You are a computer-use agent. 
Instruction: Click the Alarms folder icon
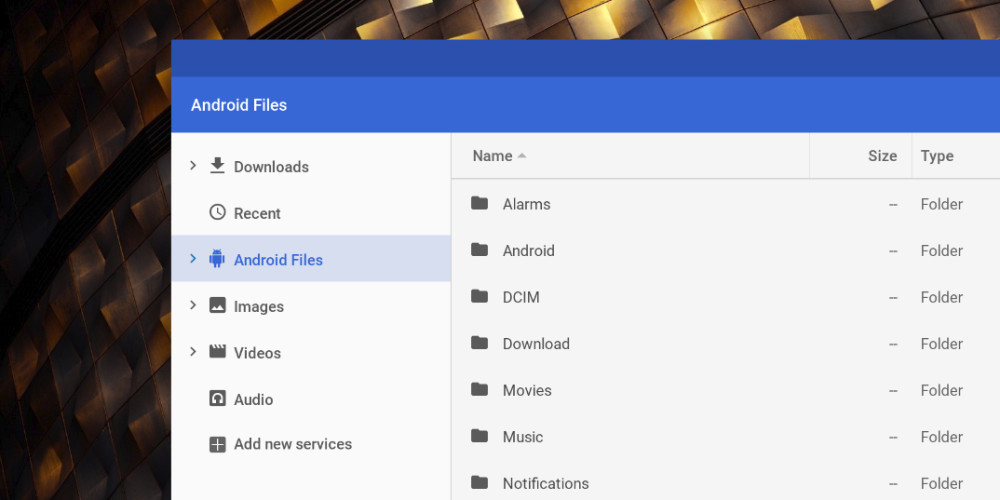[x=480, y=204]
